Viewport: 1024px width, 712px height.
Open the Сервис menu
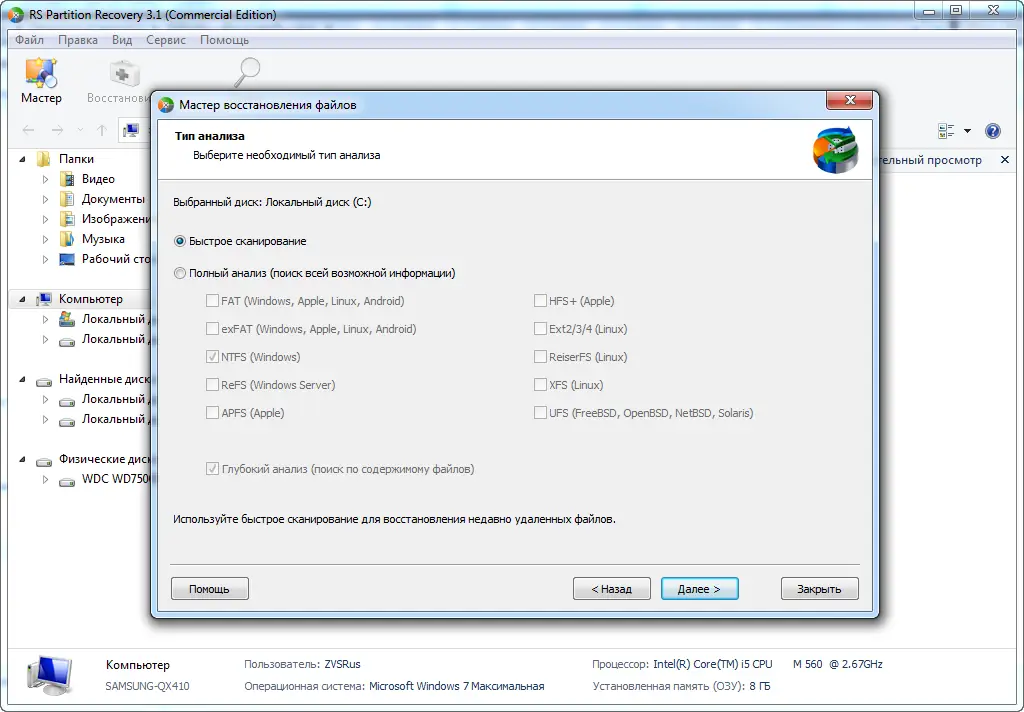[166, 40]
